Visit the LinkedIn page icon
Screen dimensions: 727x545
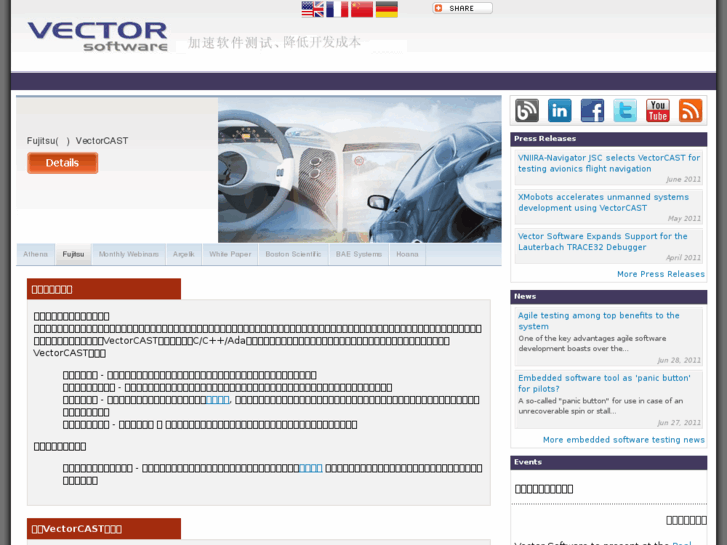(560, 111)
